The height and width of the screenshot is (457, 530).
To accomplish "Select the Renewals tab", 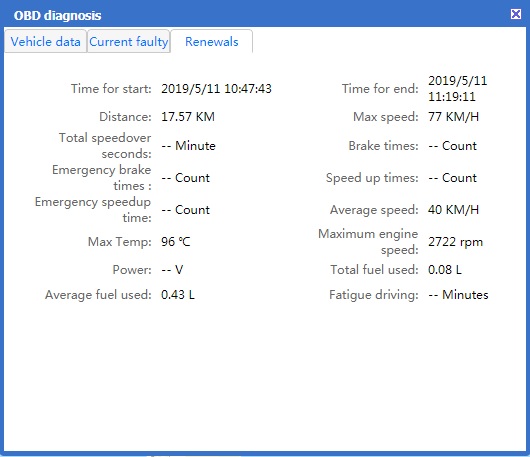I will pyautogui.click(x=212, y=42).
